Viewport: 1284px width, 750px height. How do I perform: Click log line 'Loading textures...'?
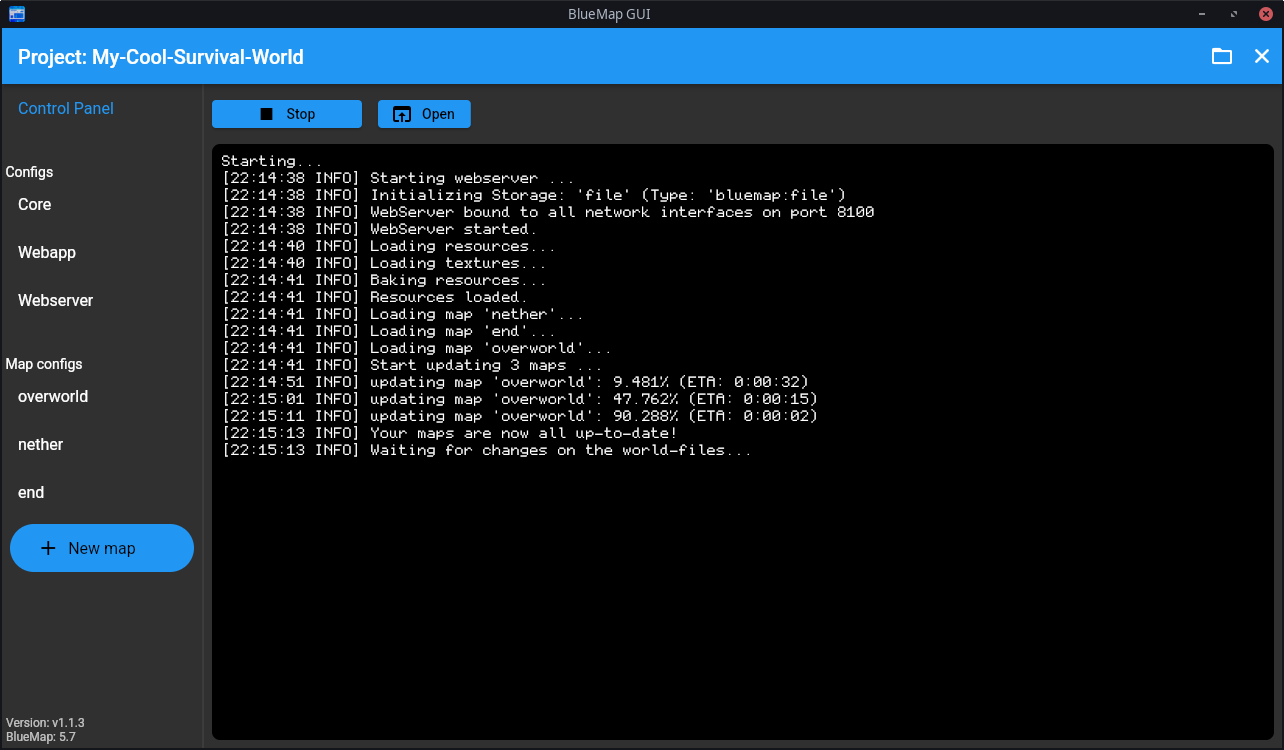pyautogui.click(x=384, y=263)
